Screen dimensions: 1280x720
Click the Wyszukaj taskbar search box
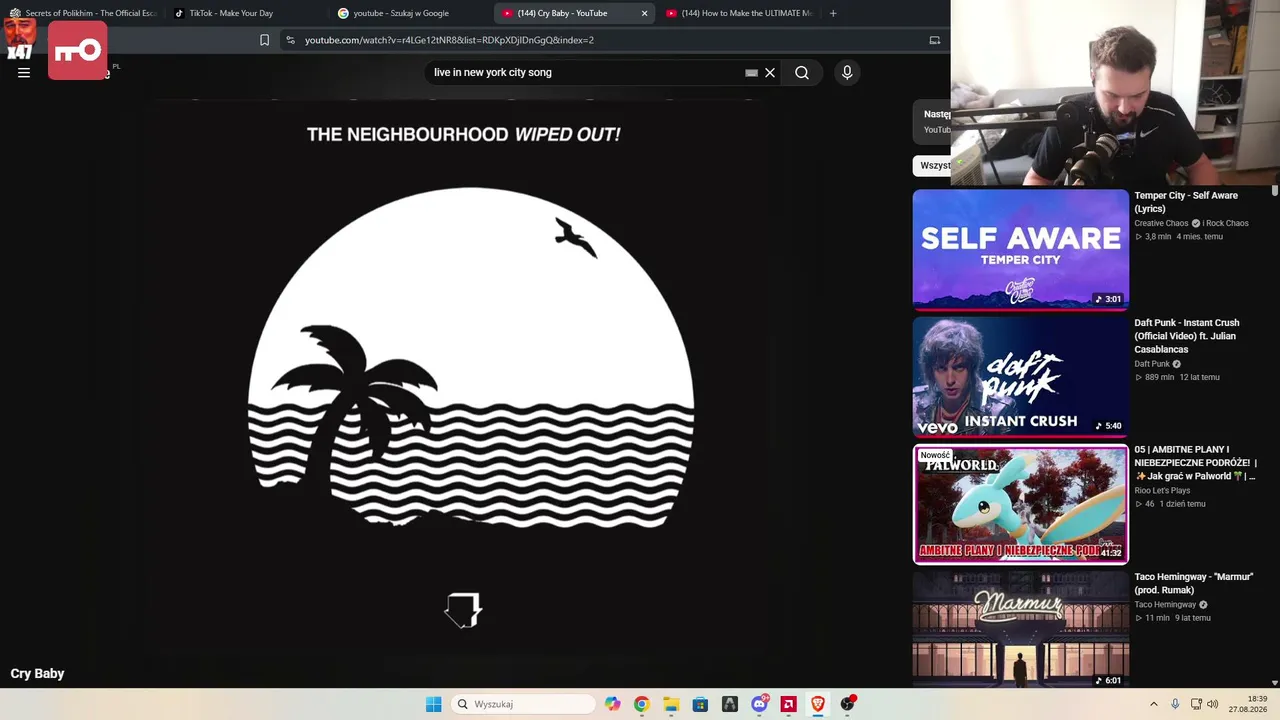click(523, 704)
